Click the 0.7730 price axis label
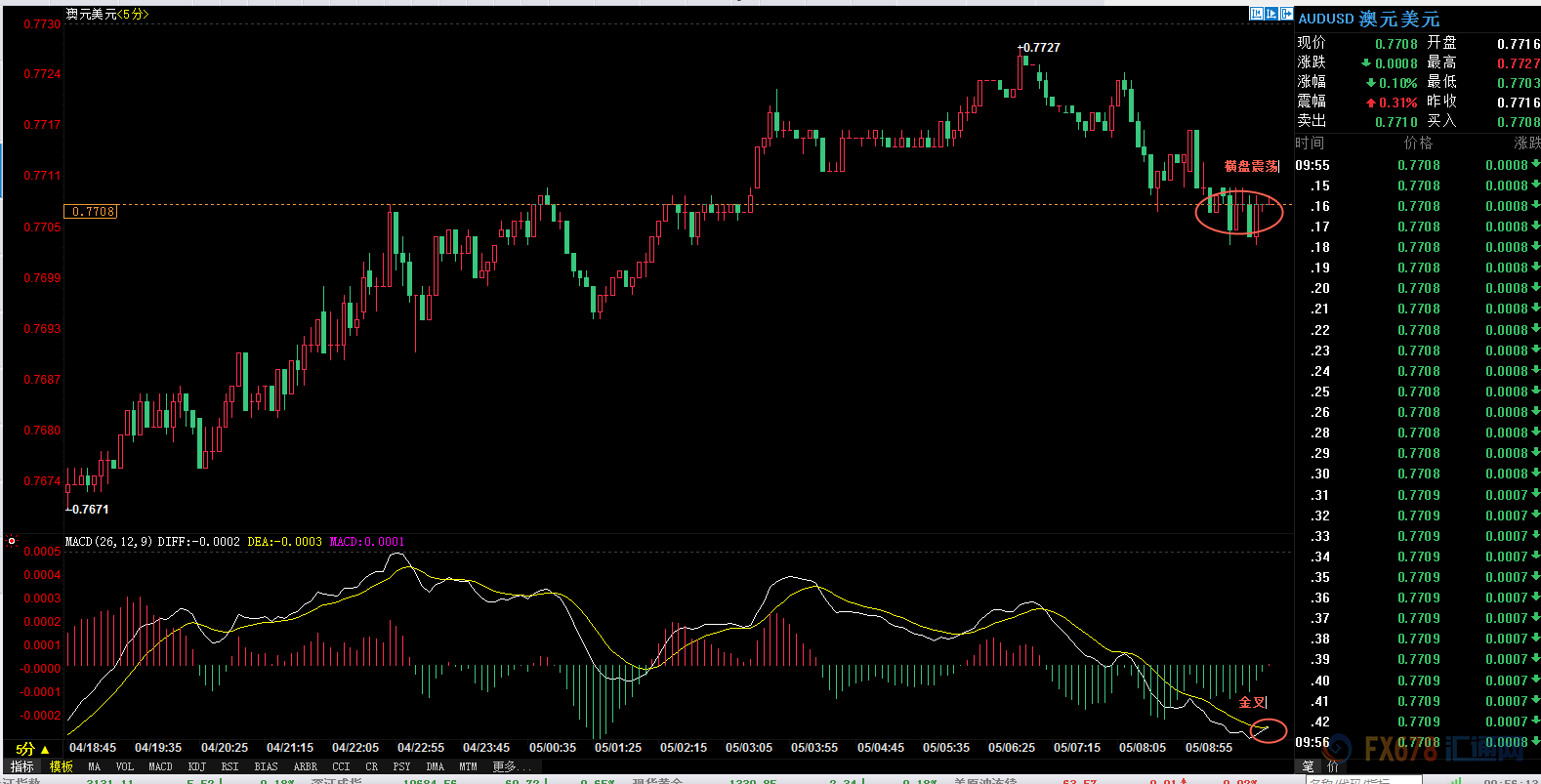The image size is (1541, 784). pyautogui.click(x=42, y=24)
